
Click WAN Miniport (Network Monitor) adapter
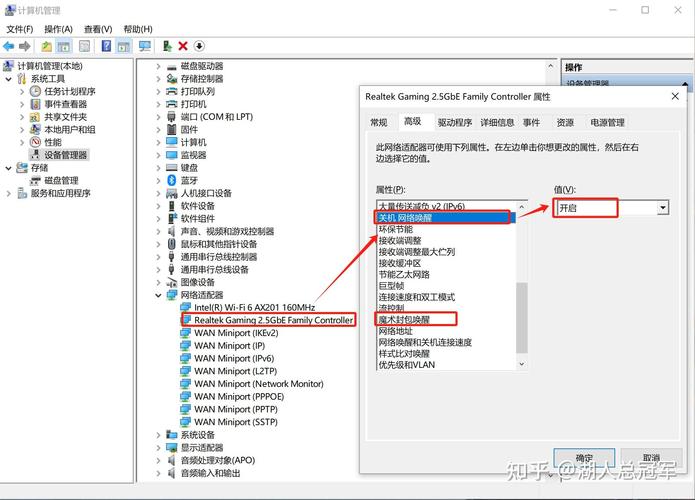click(258, 384)
